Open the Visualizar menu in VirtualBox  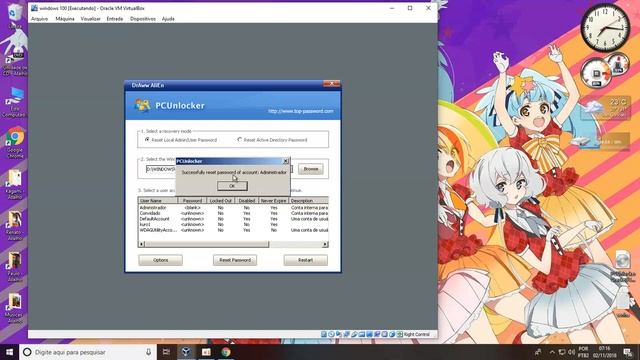point(90,19)
